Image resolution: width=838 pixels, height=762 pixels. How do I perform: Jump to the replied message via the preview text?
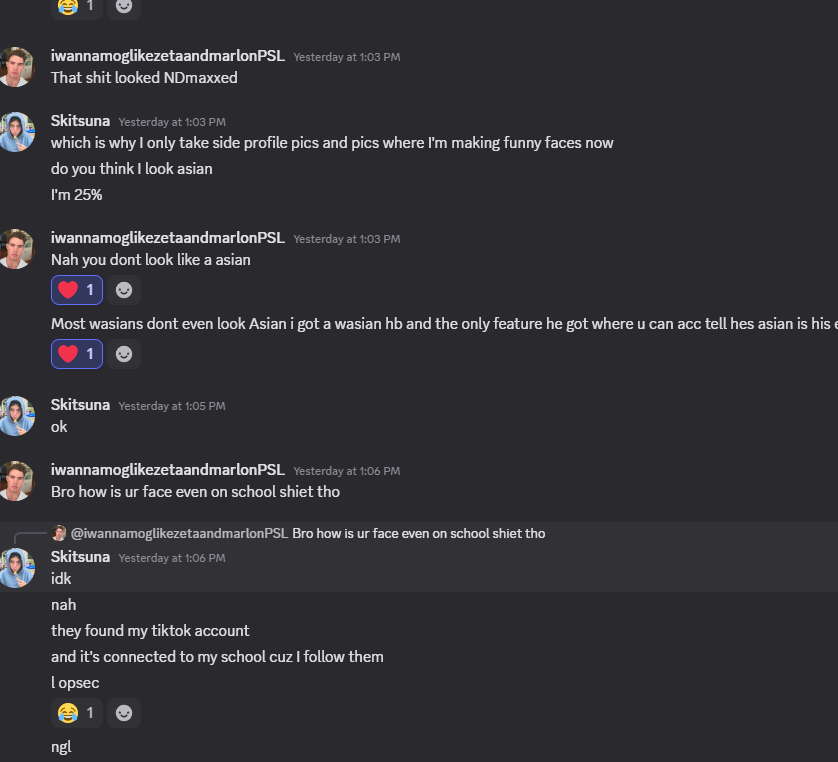(x=418, y=534)
